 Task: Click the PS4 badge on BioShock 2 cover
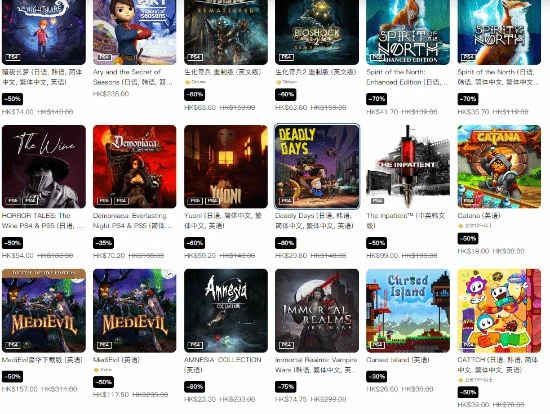point(286,57)
